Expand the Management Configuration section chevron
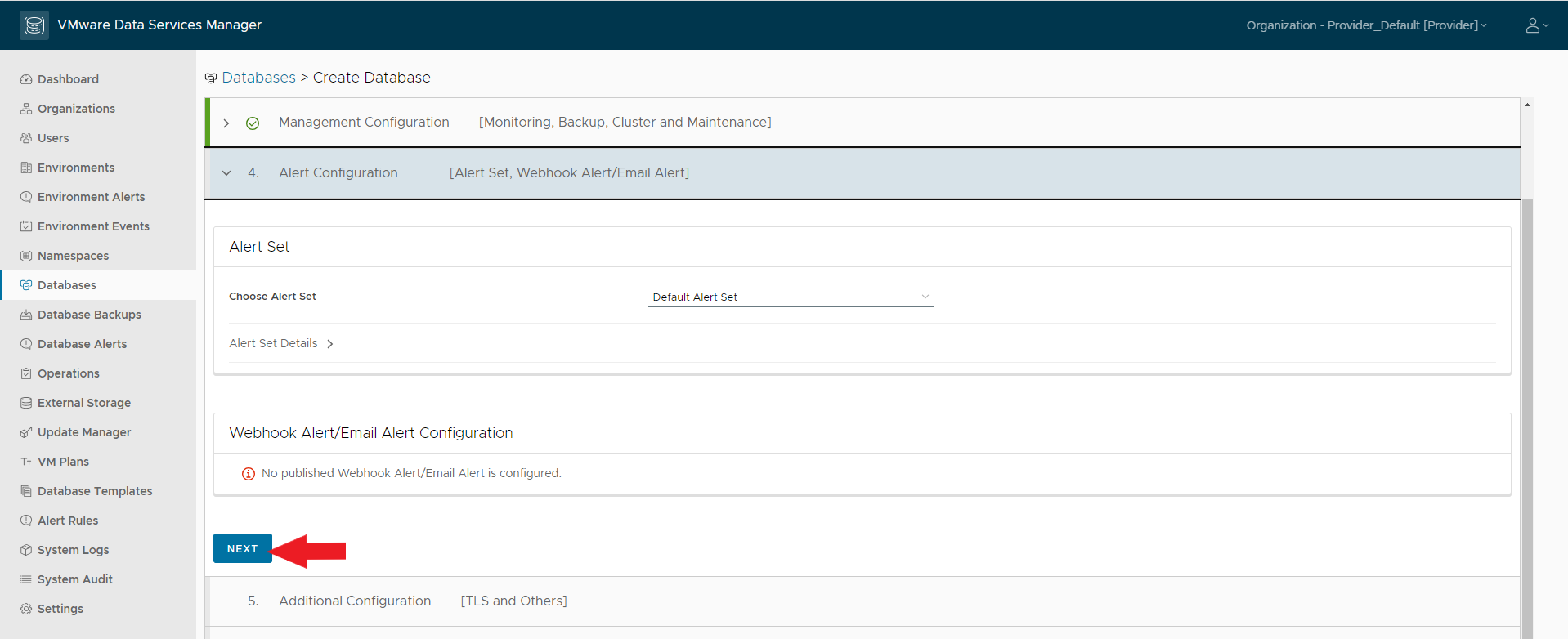The height and width of the screenshot is (639, 1568). [226, 123]
